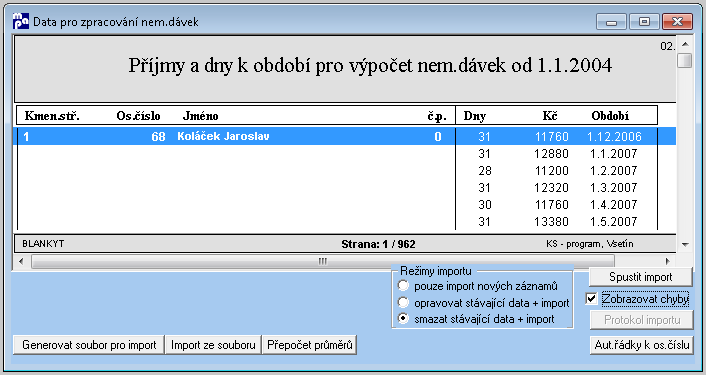Click the amount '11200'
Viewport: 706px width, 375px height.
coord(551,171)
